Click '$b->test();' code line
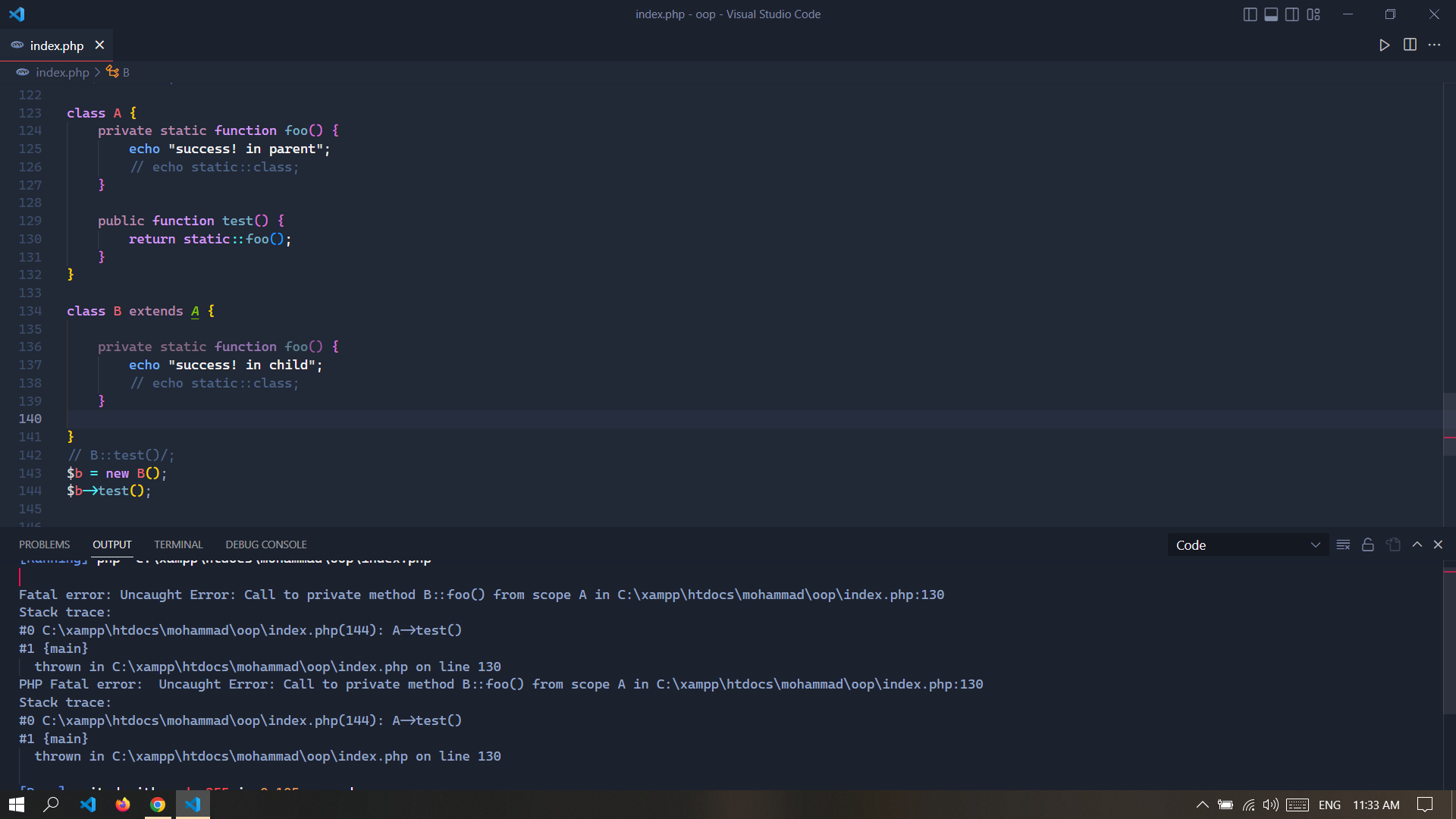The height and width of the screenshot is (819, 1456). 109,491
